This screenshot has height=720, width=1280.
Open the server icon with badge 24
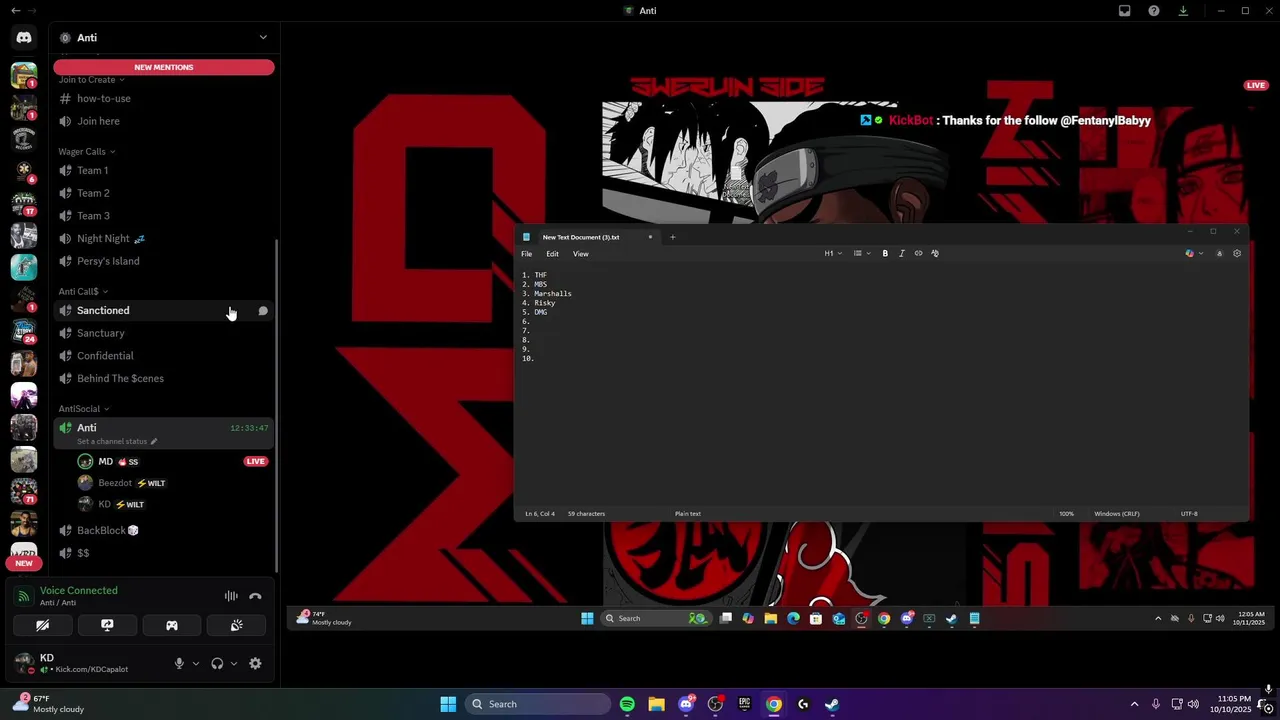(24, 330)
